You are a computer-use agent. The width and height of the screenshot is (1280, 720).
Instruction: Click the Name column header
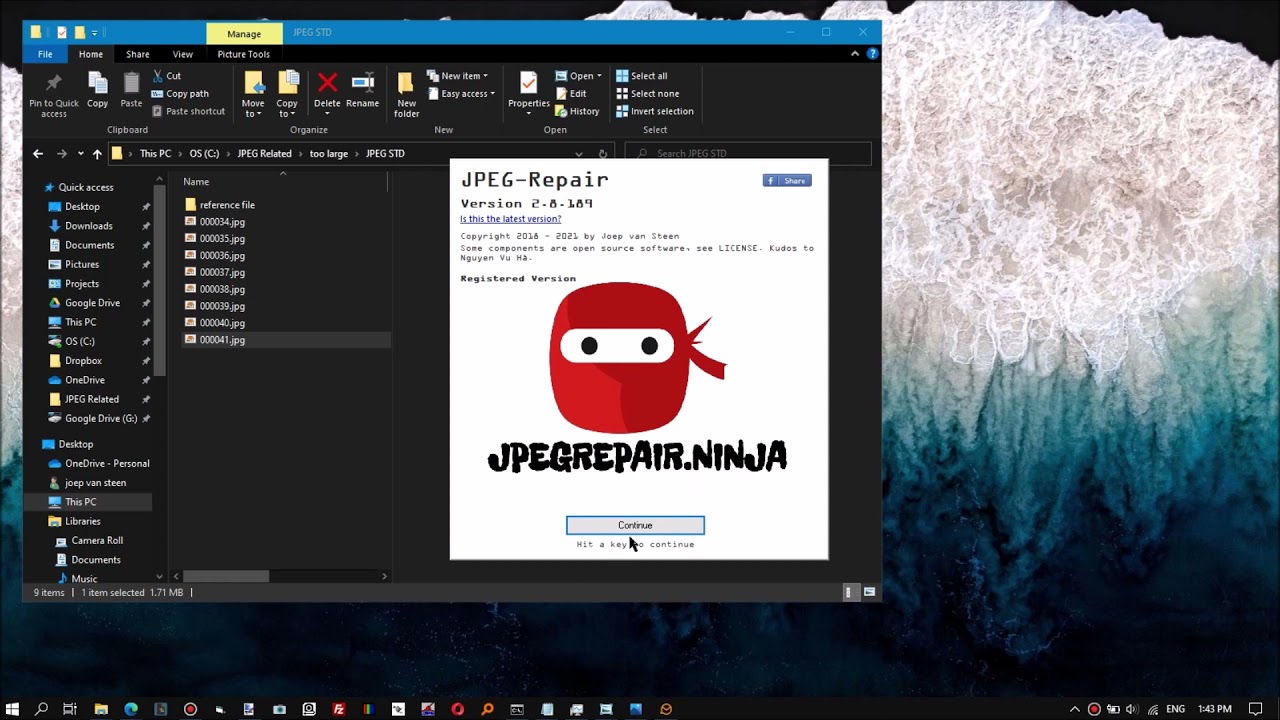[x=196, y=182]
